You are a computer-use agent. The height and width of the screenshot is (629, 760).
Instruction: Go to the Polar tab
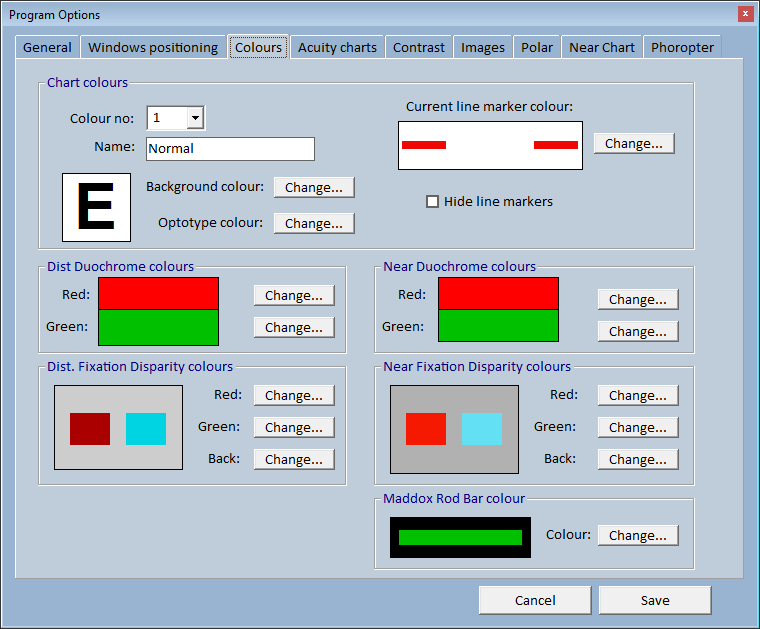(x=537, y=47)
